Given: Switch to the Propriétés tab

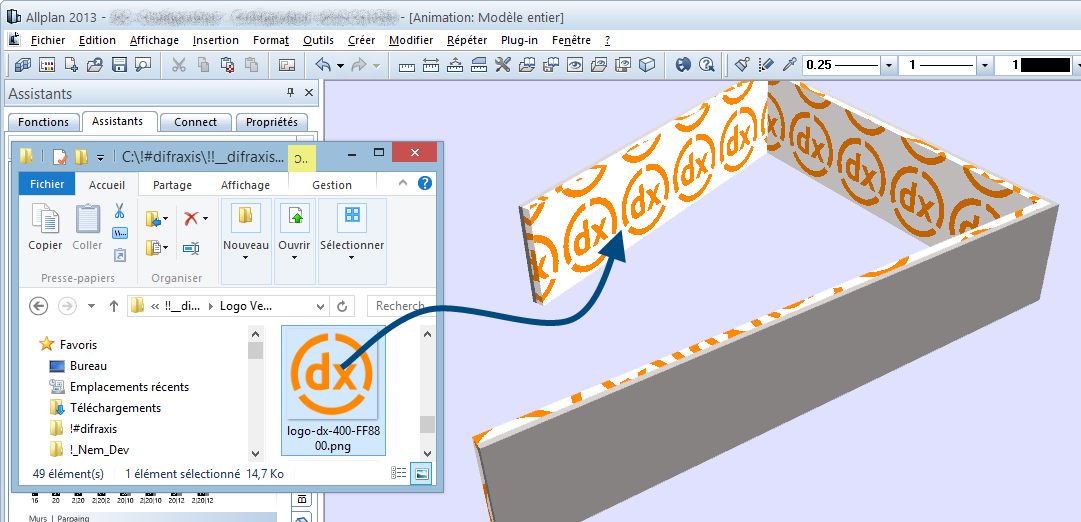Looking at the screenshot, I should click(272, 122).
